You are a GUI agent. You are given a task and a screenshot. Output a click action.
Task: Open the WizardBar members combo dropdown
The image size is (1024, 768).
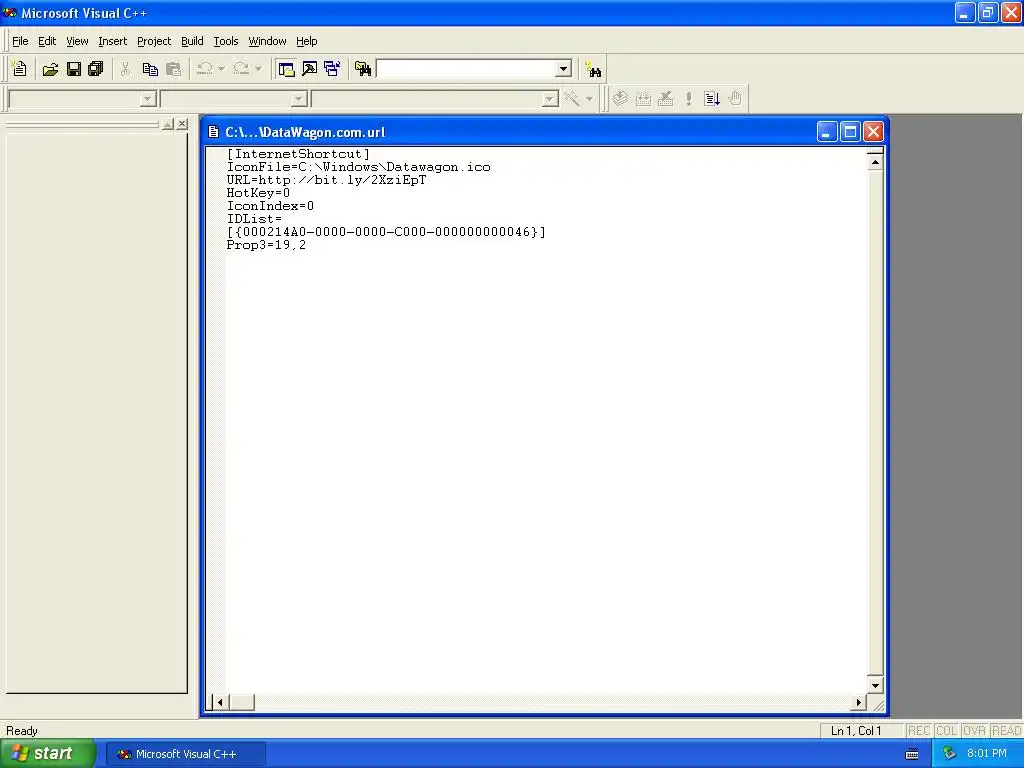tap(550, 99)
